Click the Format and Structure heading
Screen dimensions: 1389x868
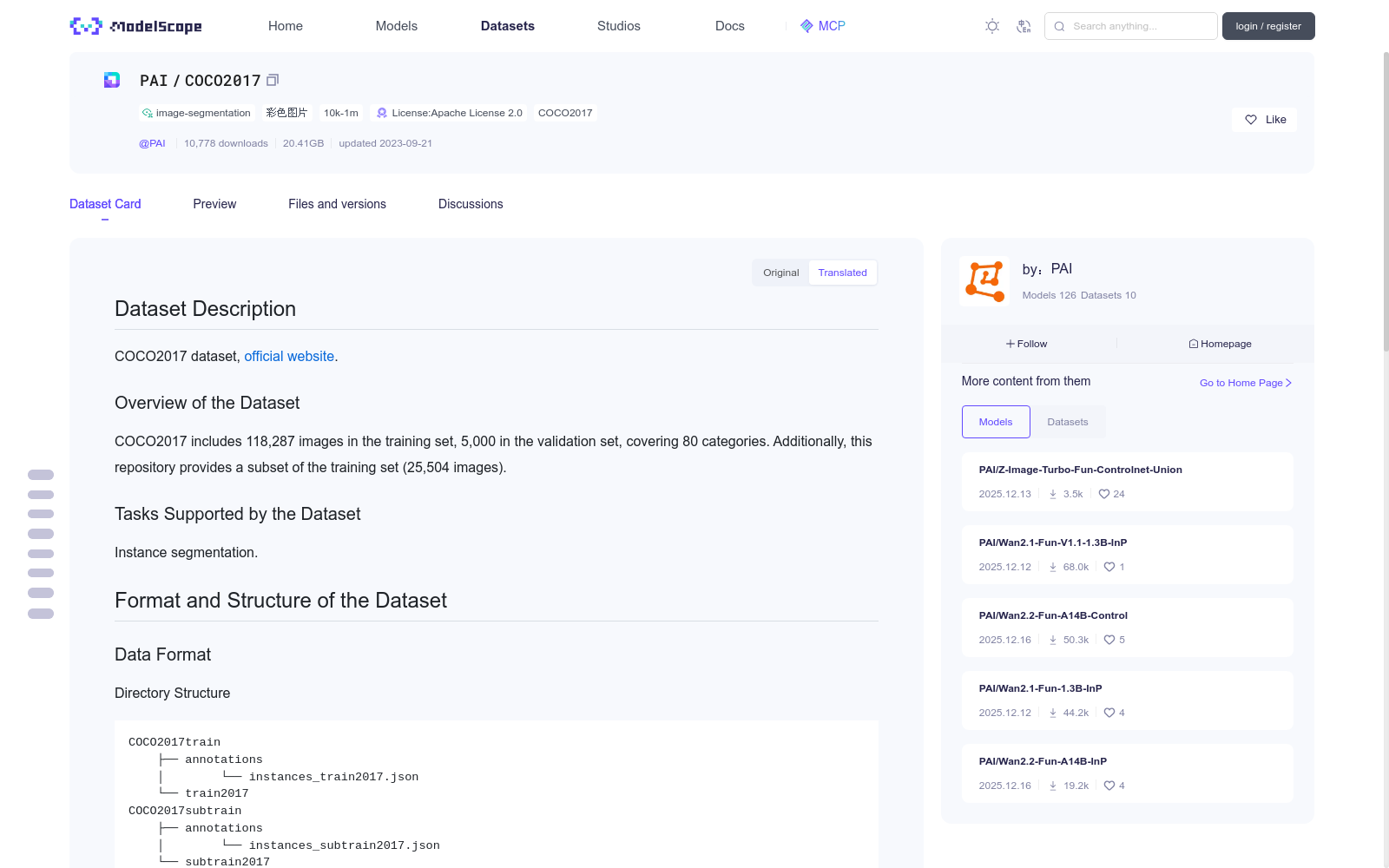pyautogui.click(x=280, y=601)
